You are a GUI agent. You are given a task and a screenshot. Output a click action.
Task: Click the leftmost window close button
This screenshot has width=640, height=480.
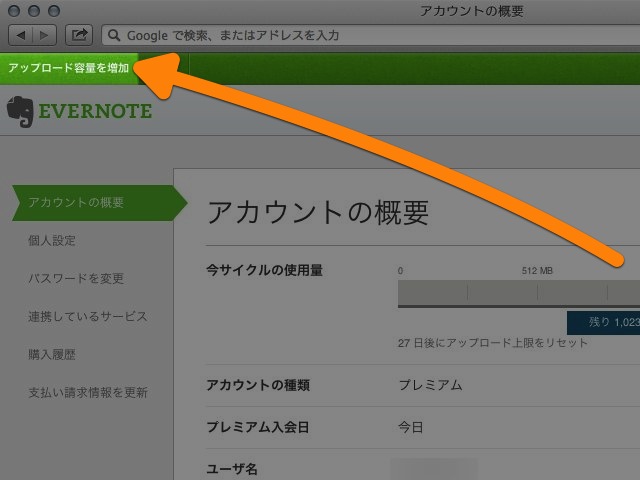(14, 11)
